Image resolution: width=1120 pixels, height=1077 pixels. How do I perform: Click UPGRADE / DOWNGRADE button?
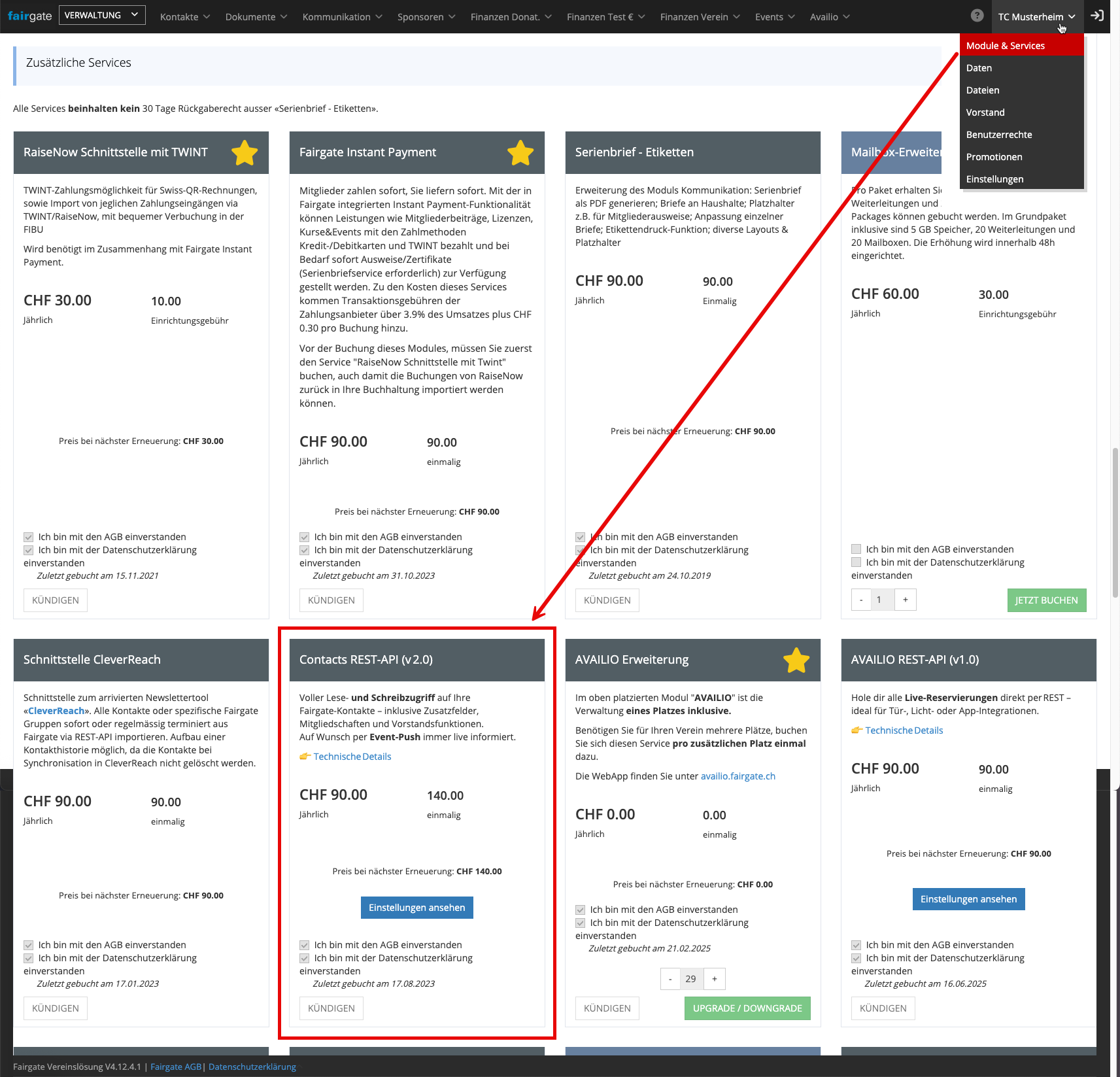coord(747,1008)
